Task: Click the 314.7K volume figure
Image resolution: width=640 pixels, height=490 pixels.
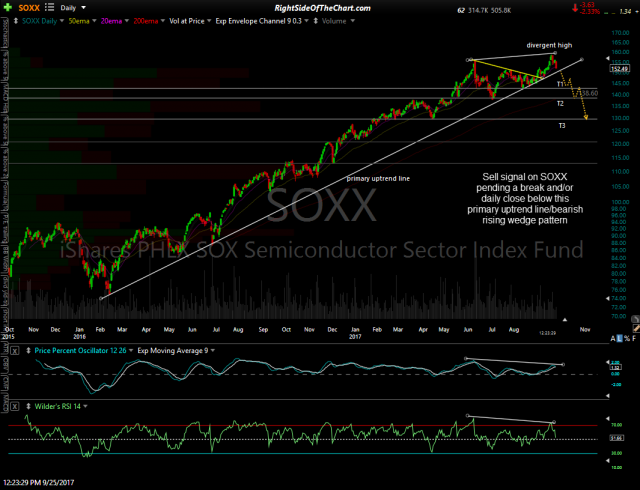Action: coord(478,11)
